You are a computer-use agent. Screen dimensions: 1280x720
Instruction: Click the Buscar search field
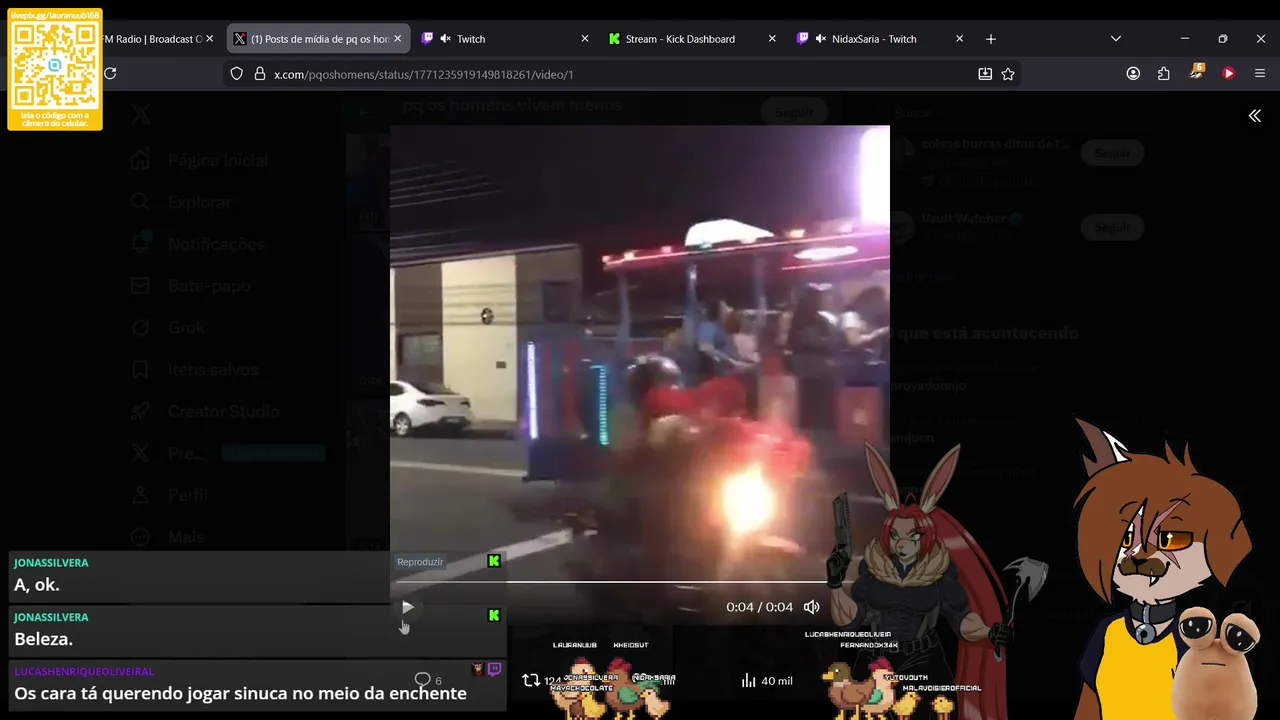point(1010,113)
